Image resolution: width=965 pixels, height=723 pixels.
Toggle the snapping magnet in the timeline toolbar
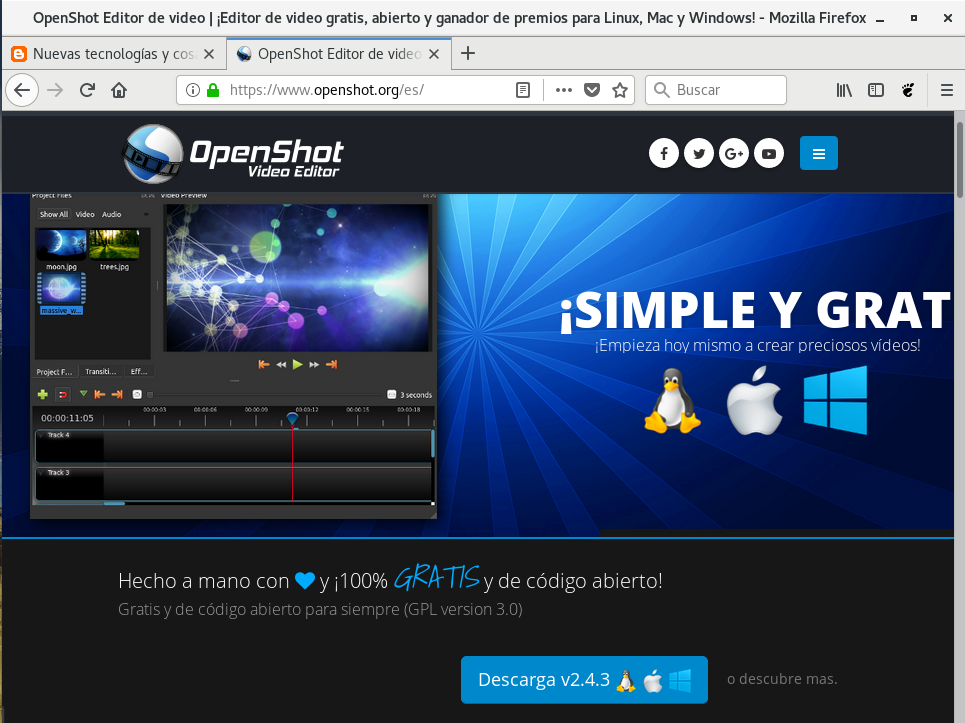point(62,393)
